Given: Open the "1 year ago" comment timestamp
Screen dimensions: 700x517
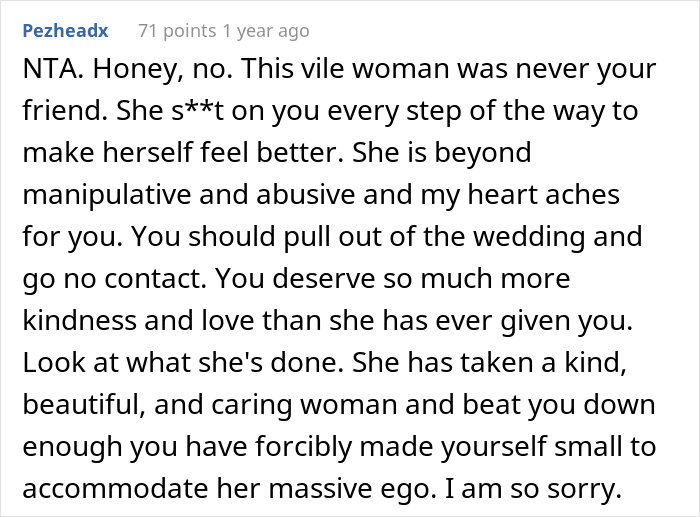Looking at the screenshot, I should coord(266,31).
